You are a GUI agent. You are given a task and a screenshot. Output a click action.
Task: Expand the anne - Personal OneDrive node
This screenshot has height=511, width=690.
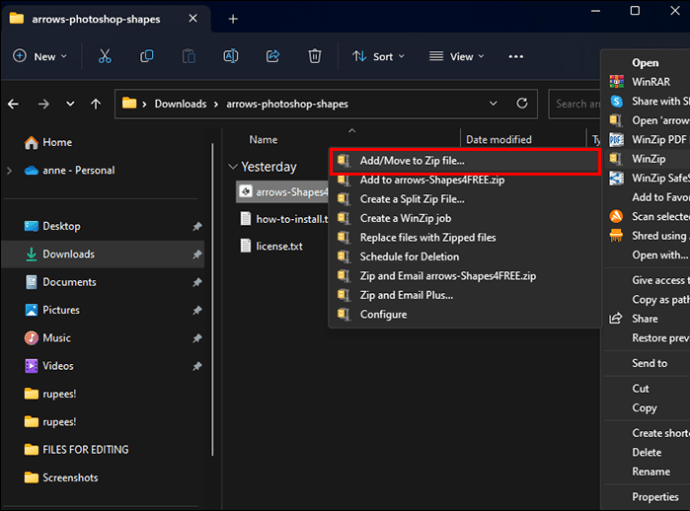[x=10, y=170]
